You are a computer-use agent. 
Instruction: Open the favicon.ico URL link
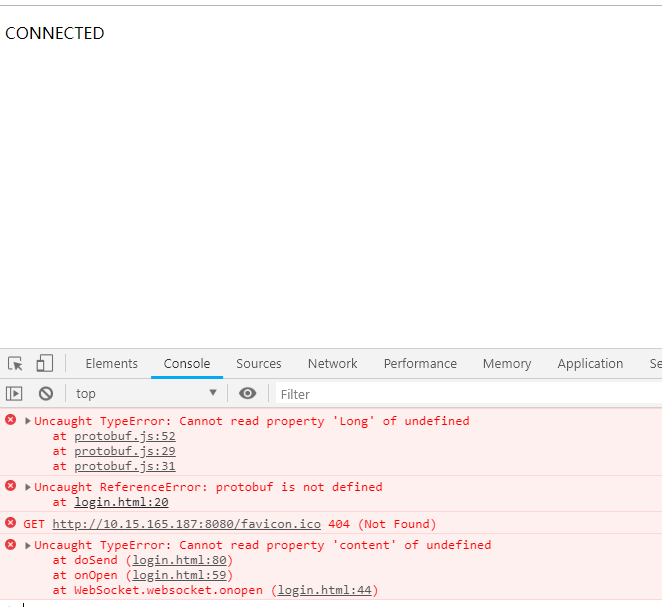[187, 524]
